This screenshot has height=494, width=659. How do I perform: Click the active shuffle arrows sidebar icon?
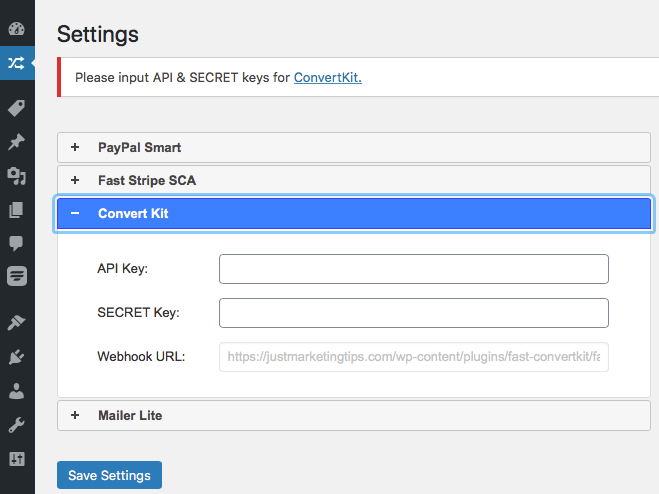point(16,63)
